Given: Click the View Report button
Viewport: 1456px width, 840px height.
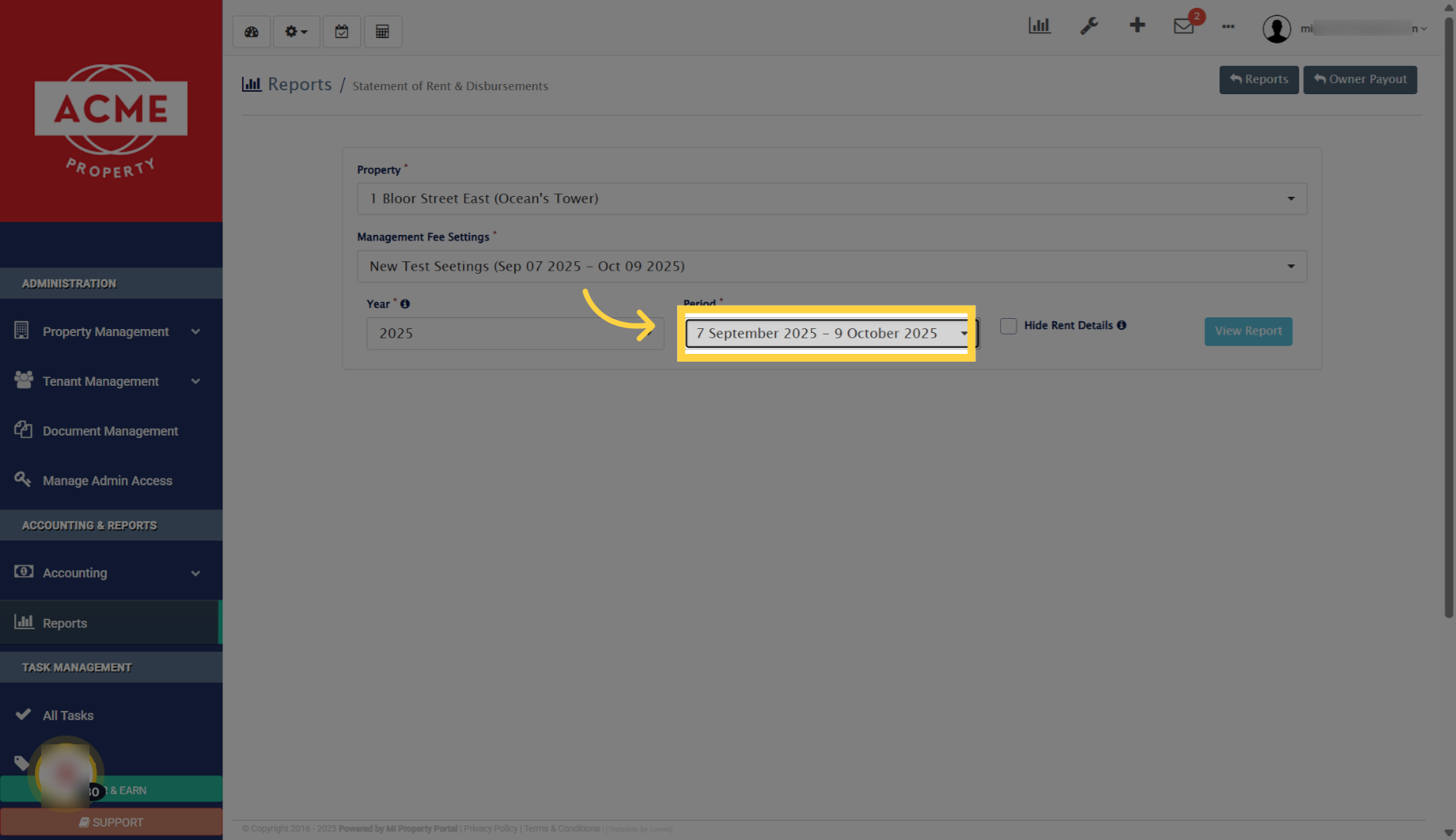Looking at the screenshot, I should click(x=1248, y=331).
